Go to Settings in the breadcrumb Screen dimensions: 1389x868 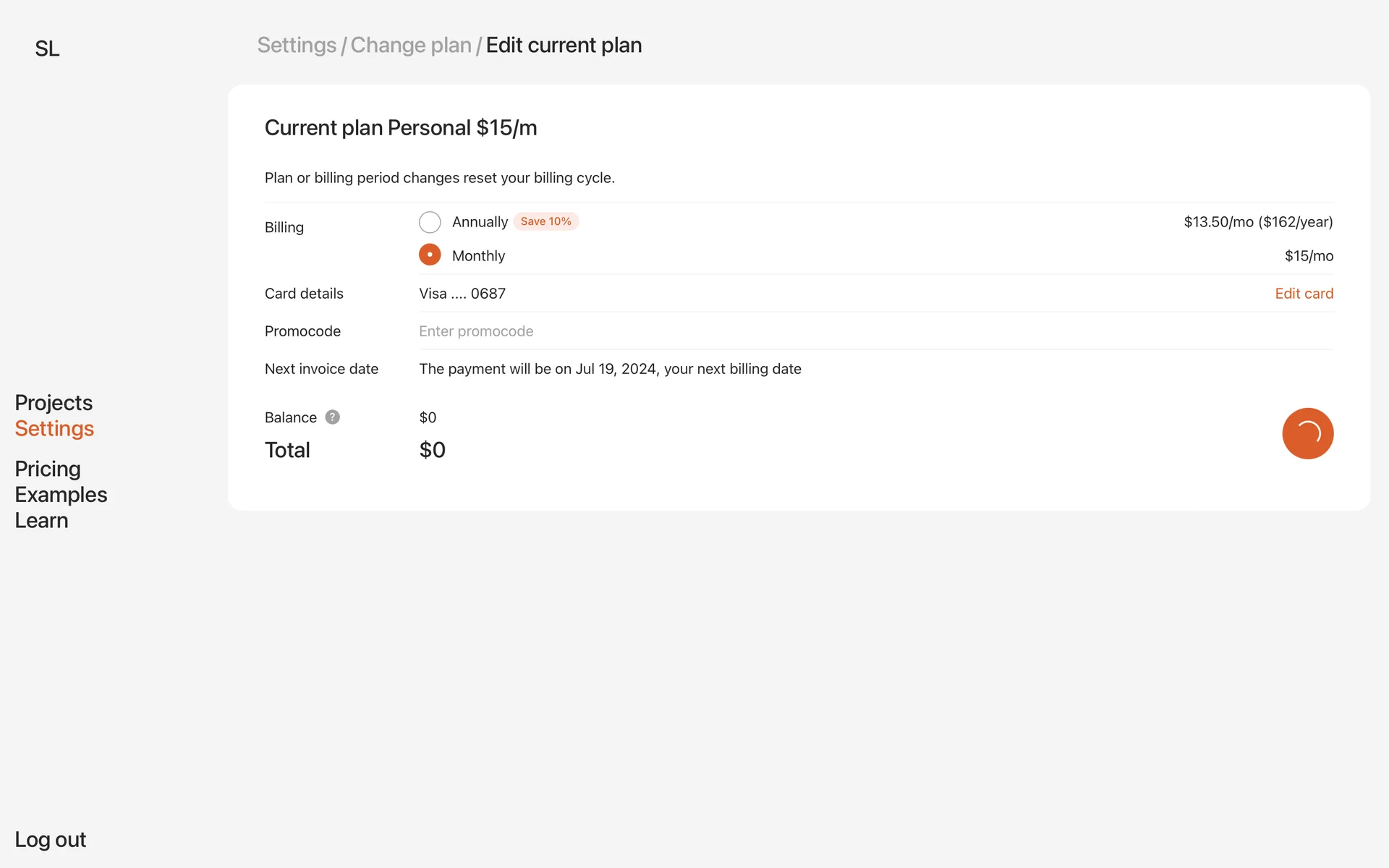297,45
